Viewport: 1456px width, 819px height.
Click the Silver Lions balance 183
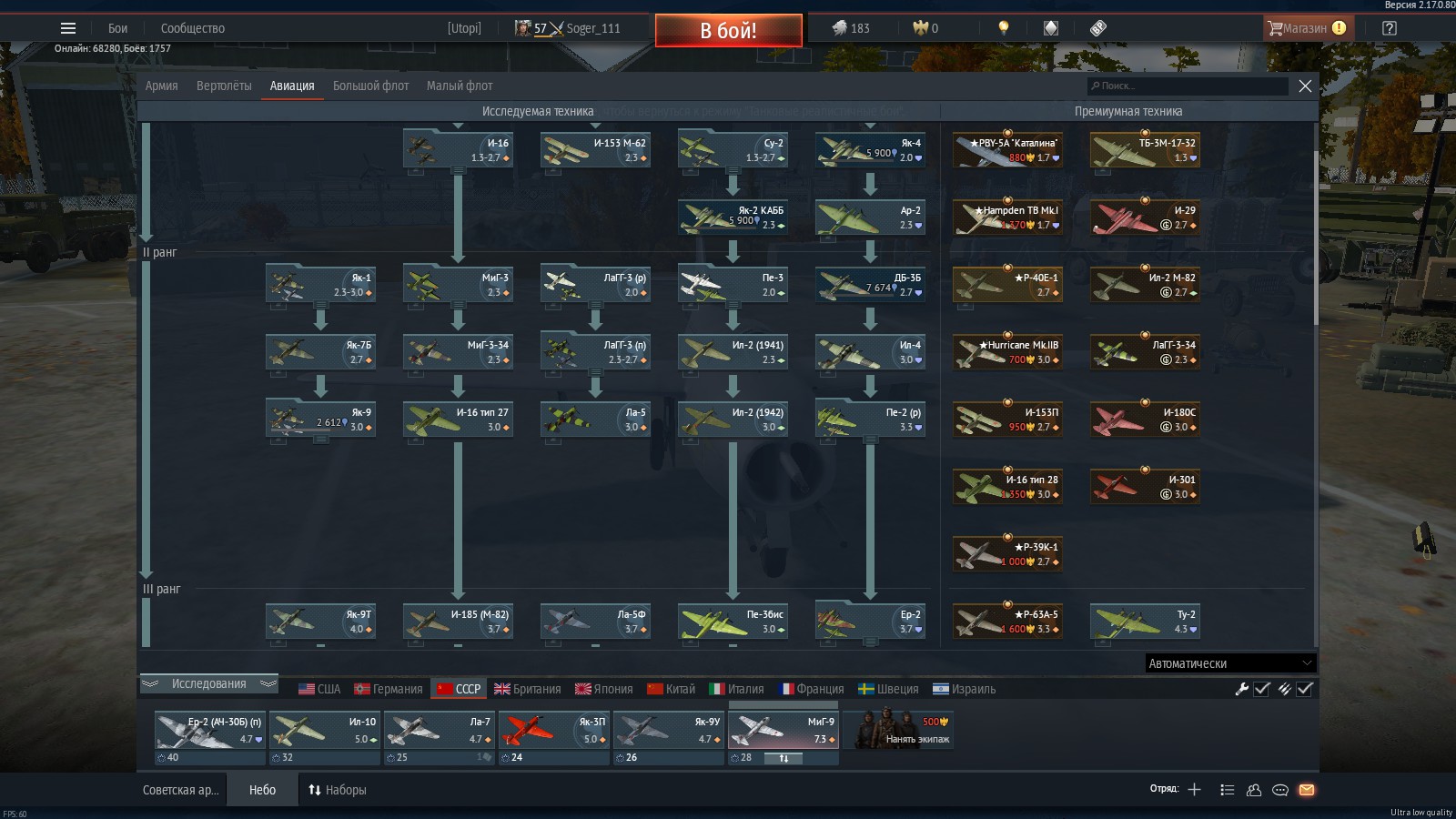pyautogui.click(x=851, y=28)
